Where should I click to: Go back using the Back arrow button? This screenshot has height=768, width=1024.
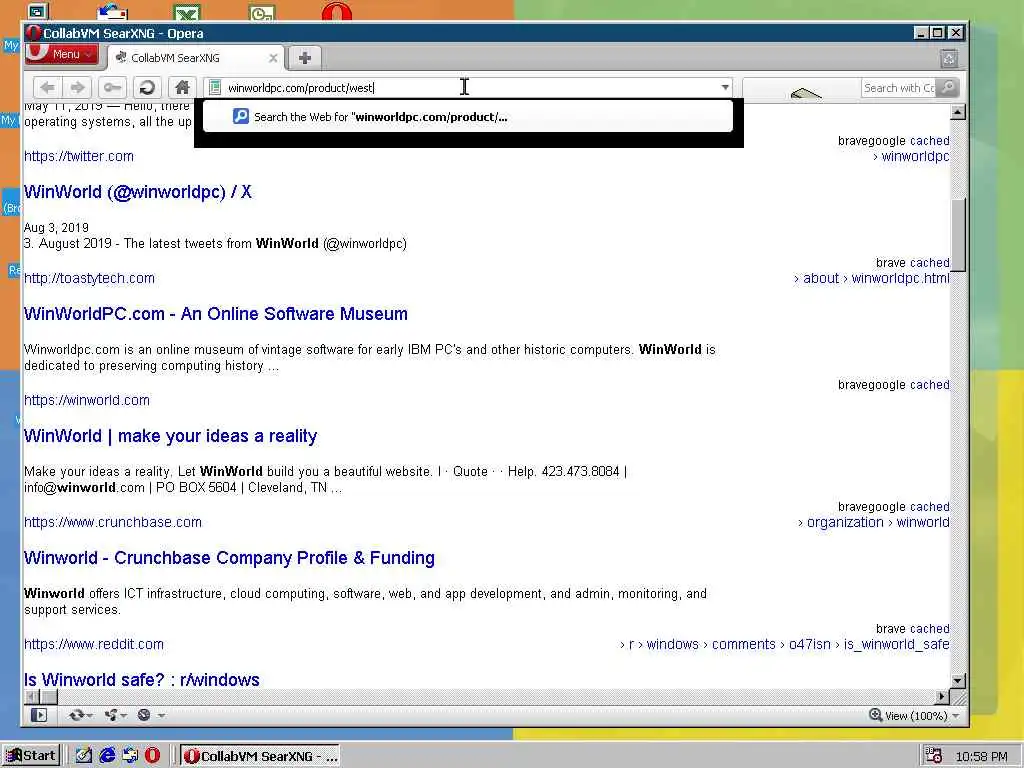click(x=47, y=87)
